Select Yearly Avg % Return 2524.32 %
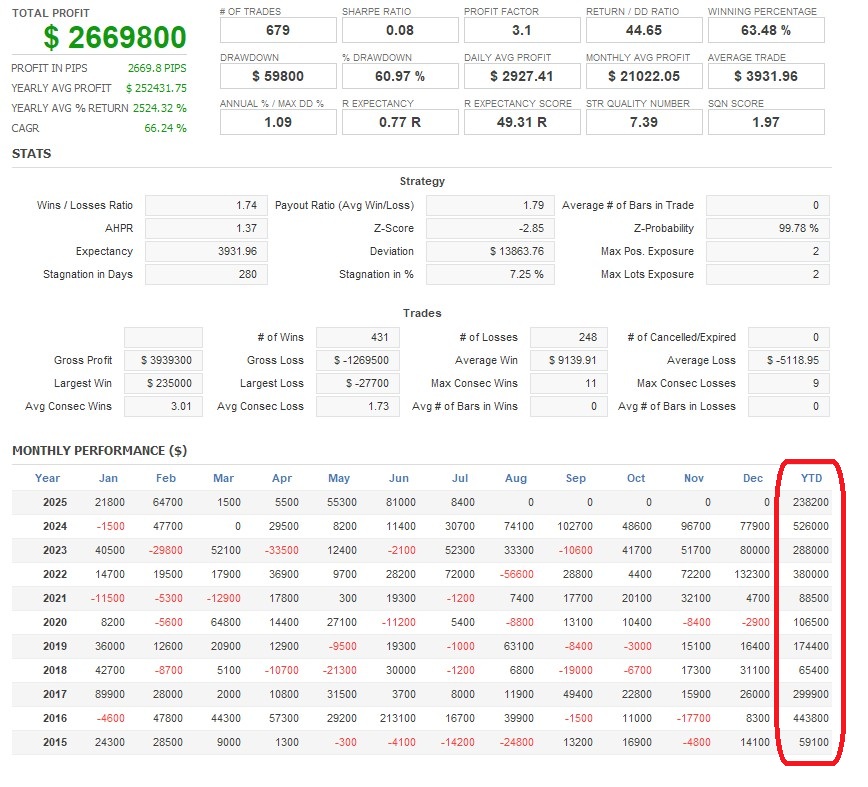 tap(159, 108)
